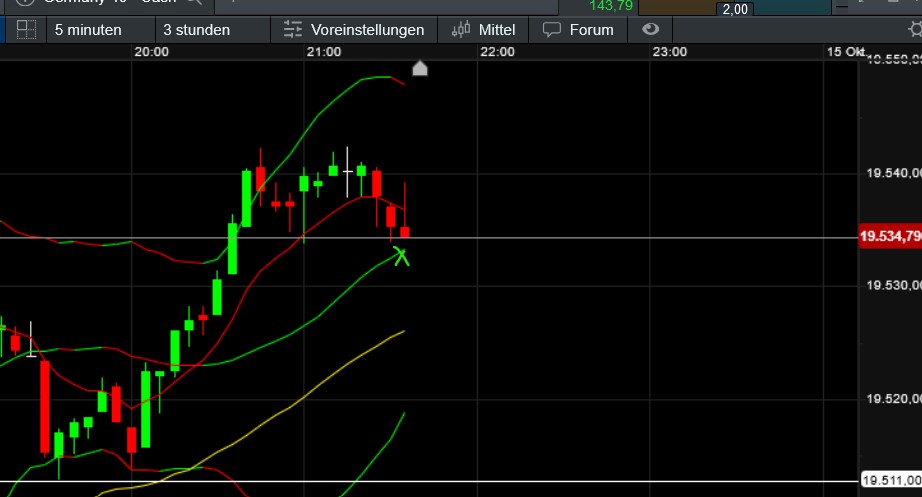This screenshot has width=922, height=497.
Task: Click the green X marker below candles
Action: click(x=401, y=256)
